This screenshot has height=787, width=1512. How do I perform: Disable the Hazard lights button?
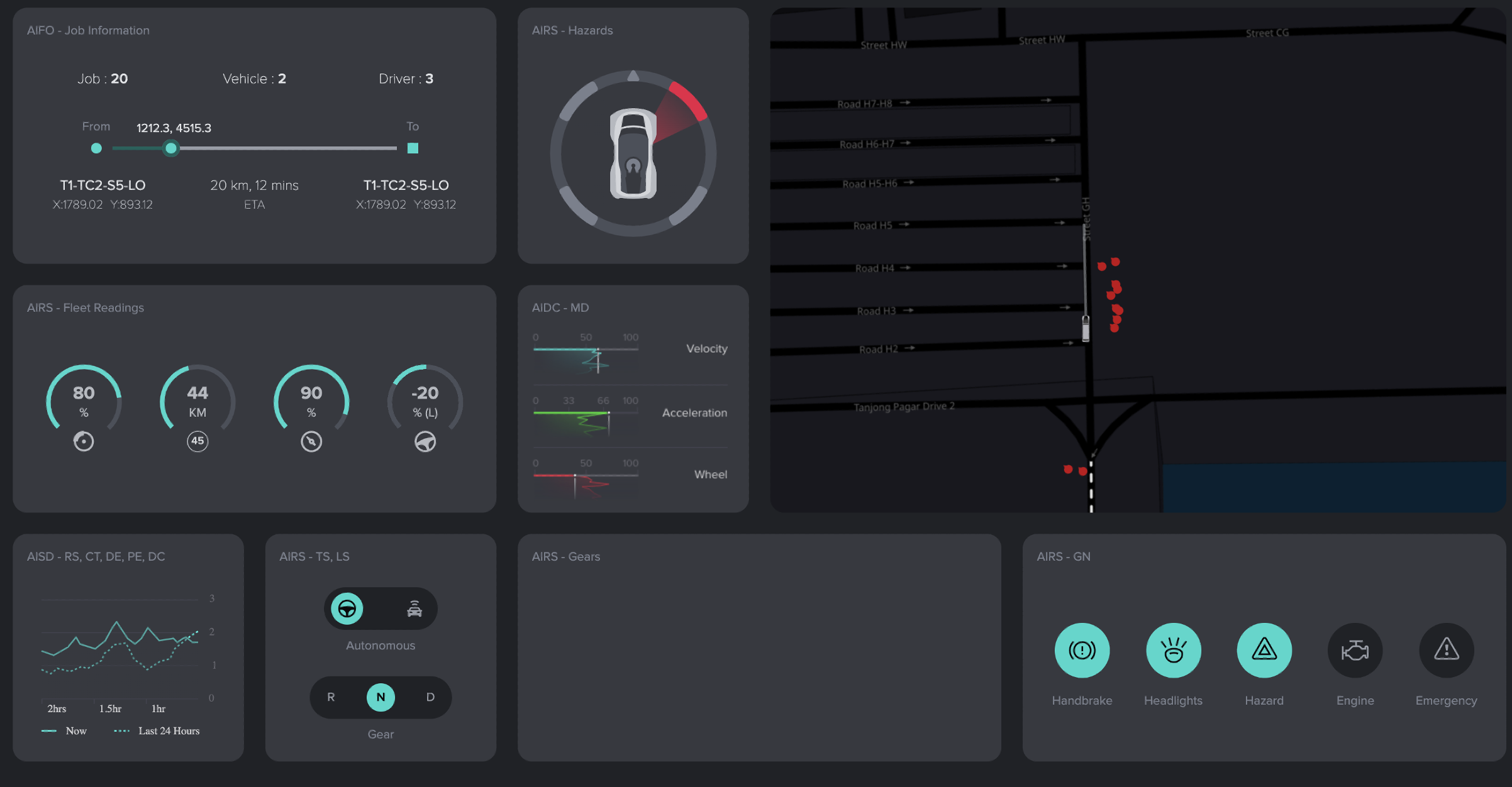pyautogui.click(x=1264, y=650)
